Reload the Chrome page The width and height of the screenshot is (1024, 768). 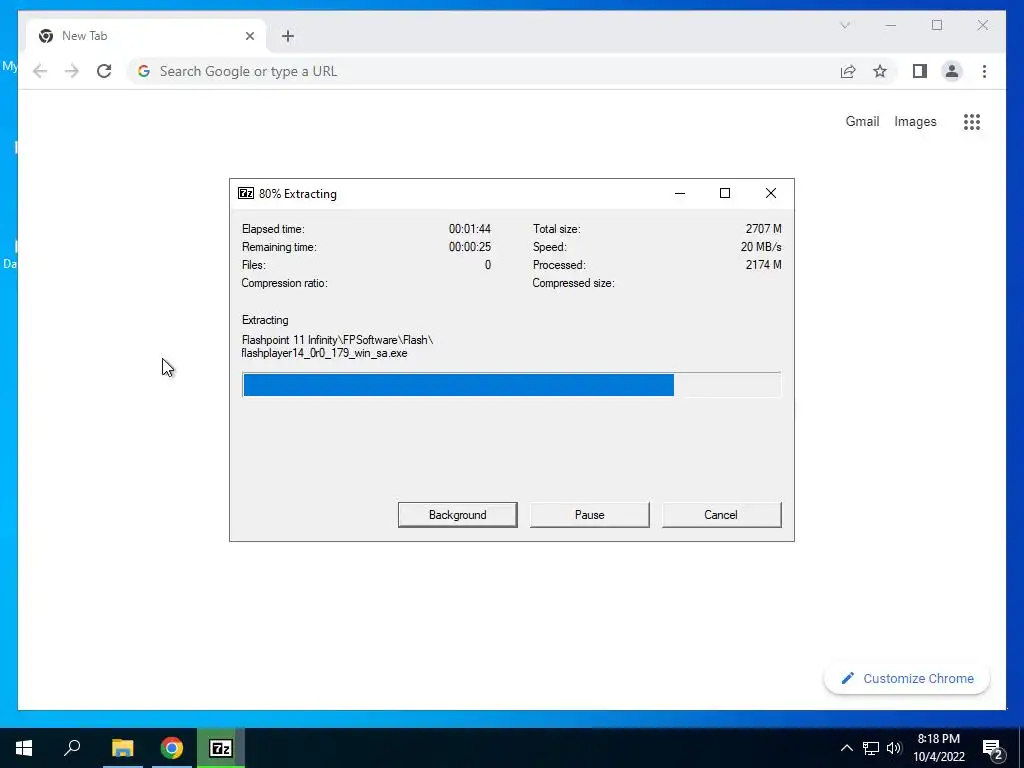(104, 71)
